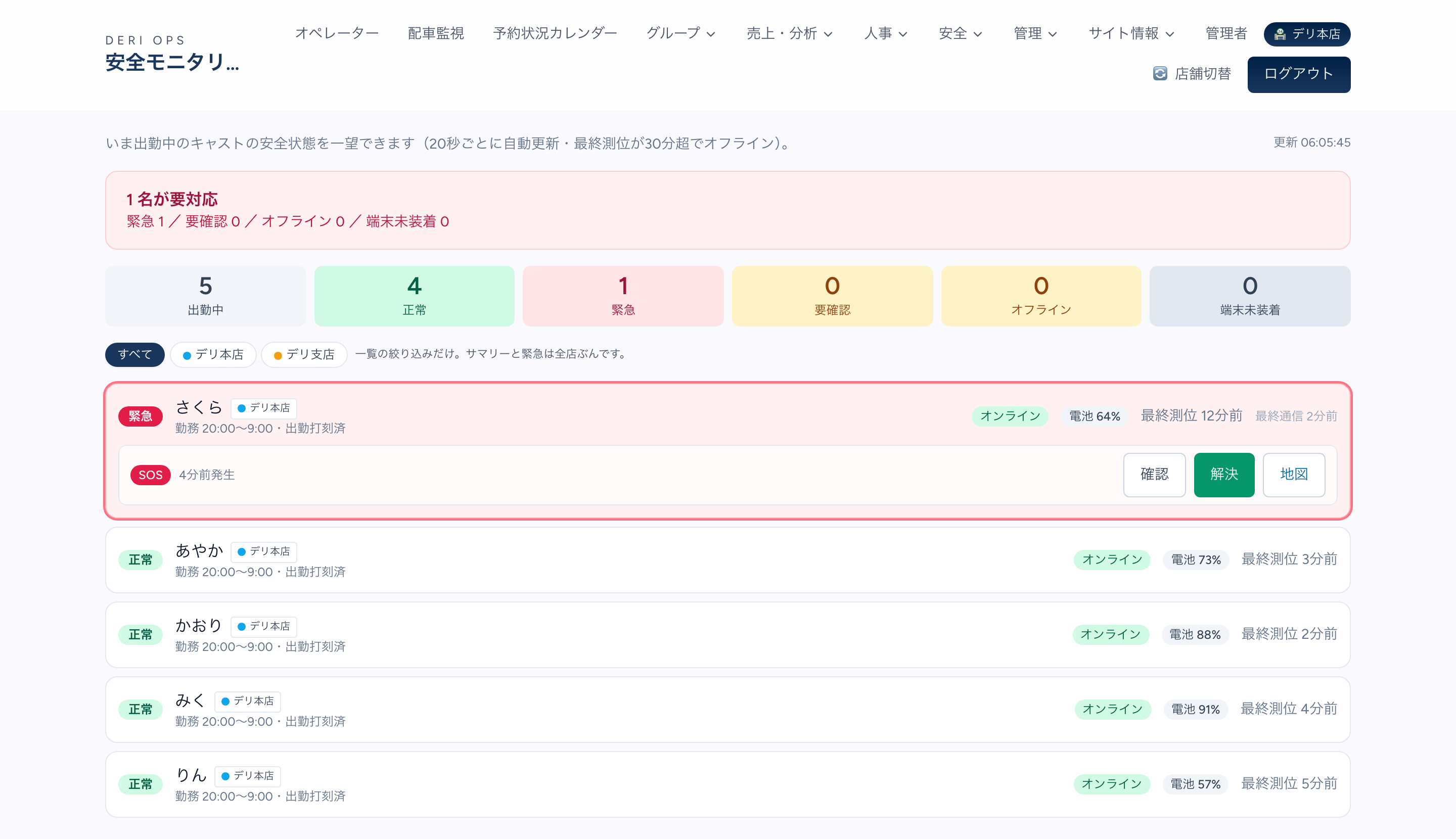Click りん's cast row name
This screenshot has width=1456, height=839.
pos(191,775)
